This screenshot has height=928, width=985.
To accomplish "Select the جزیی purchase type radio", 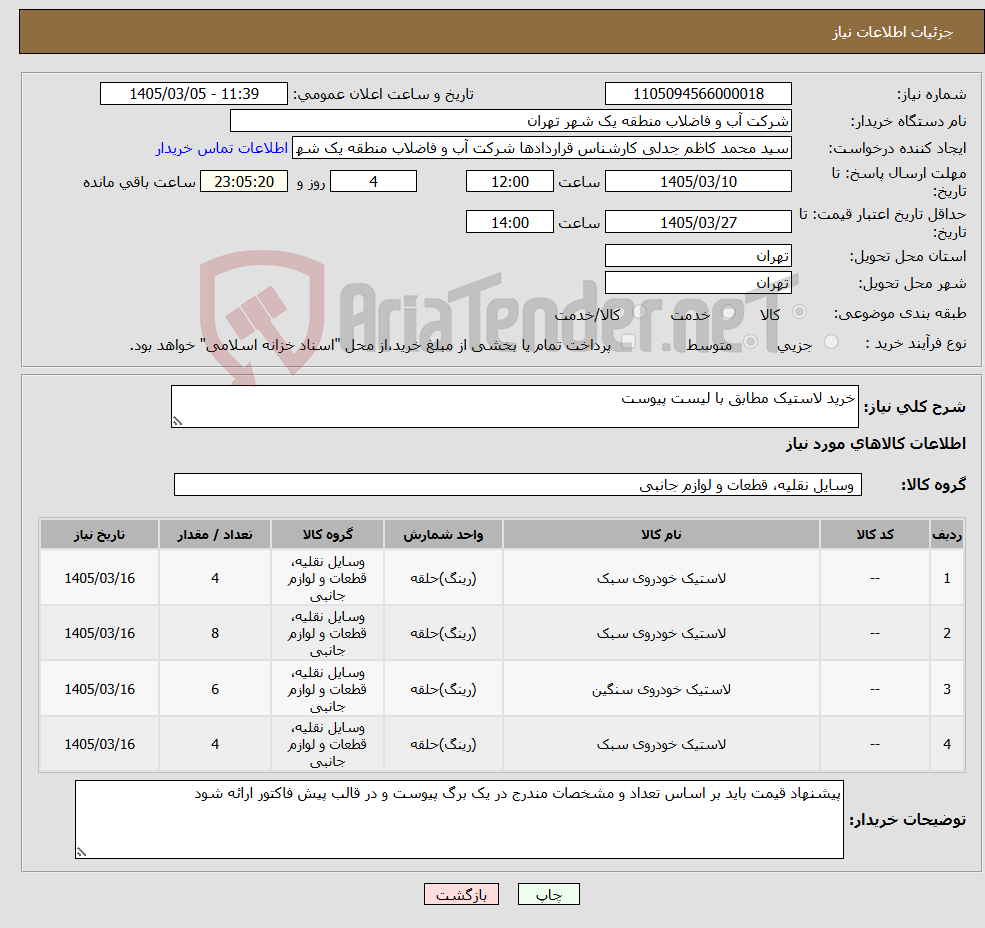I will (831, 342).
